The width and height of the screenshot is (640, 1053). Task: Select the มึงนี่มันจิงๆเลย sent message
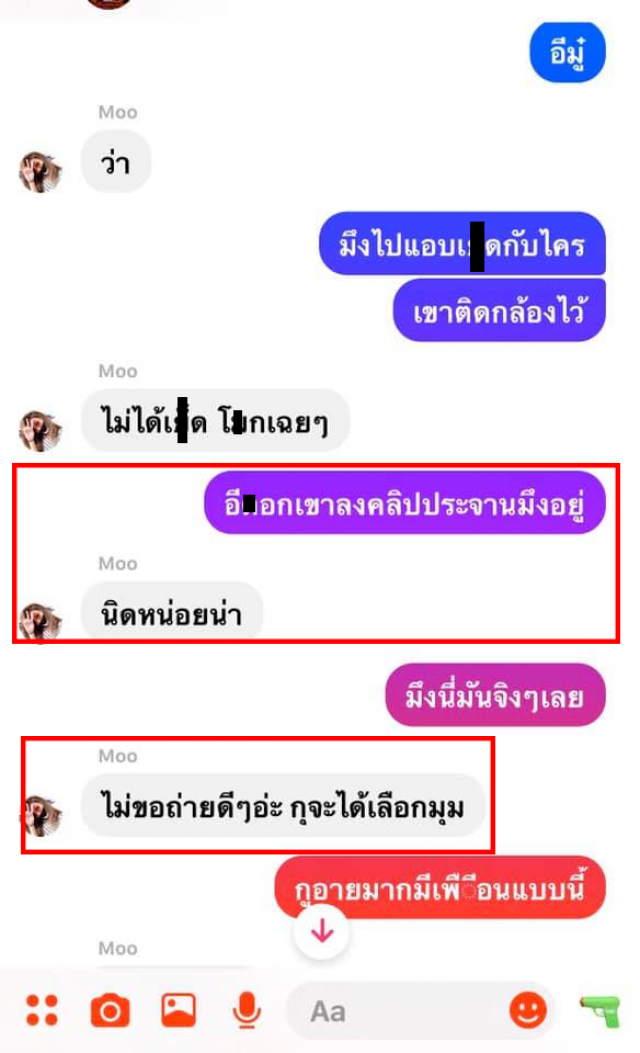(x=495, y=695)
